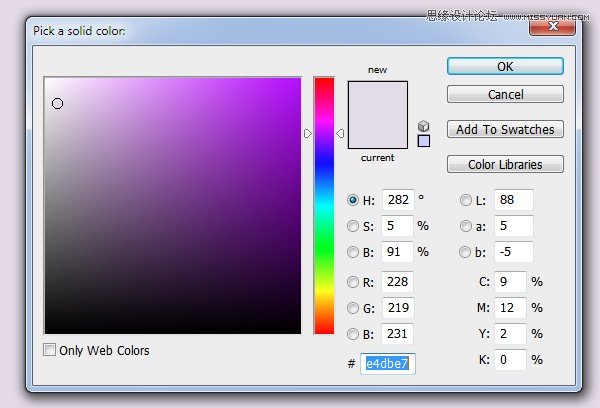
Task: Click the hex color input field
Action: [x=388, y=364]
